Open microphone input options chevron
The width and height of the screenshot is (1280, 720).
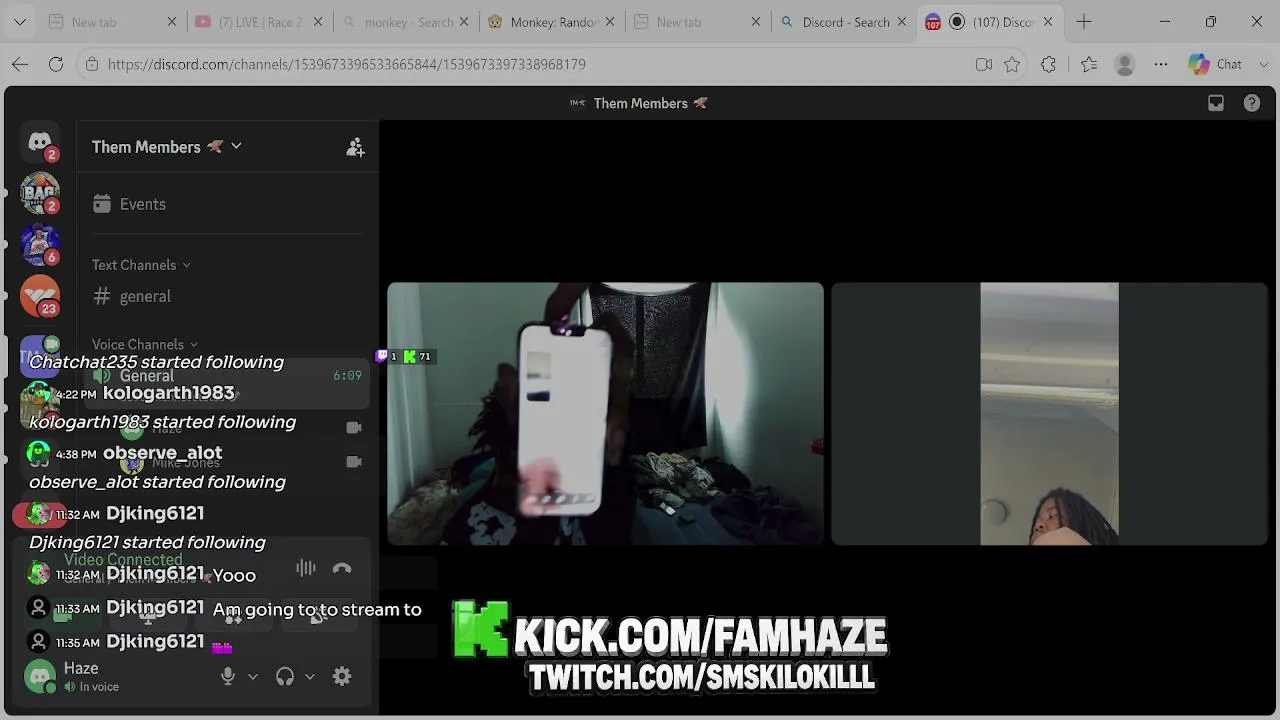pos(253,676)
